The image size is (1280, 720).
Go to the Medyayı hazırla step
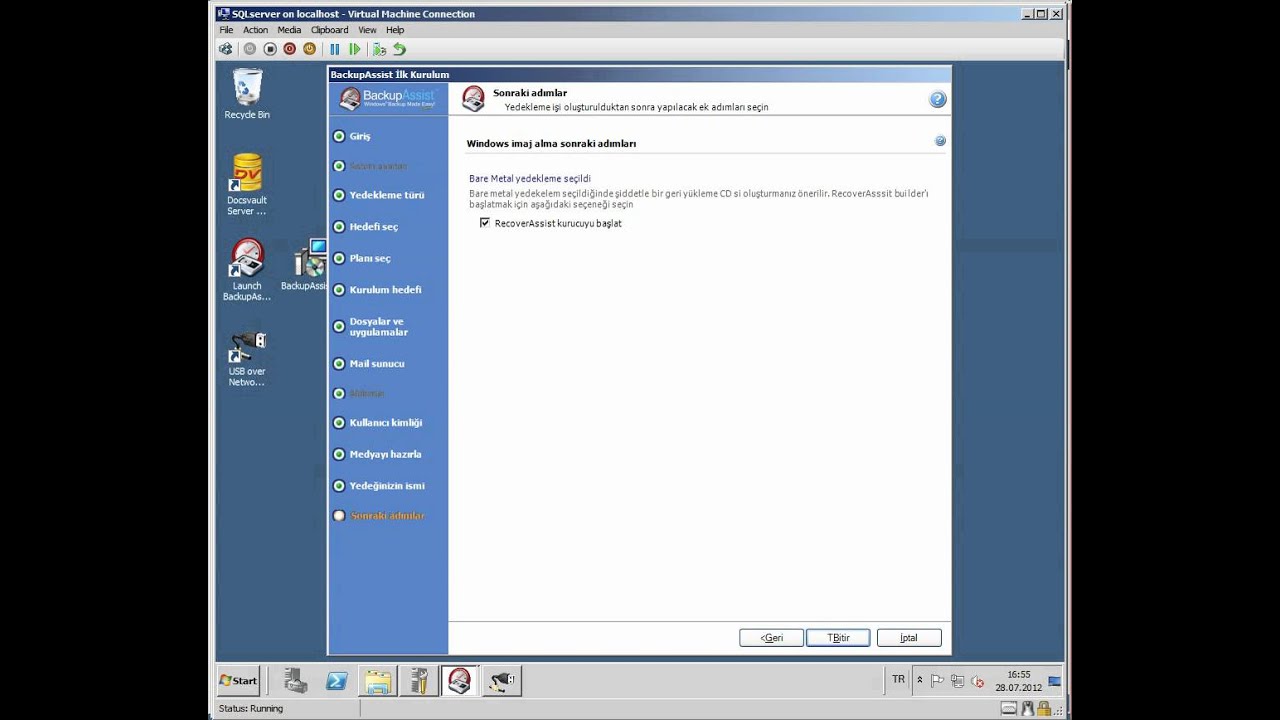coord(385,454)
